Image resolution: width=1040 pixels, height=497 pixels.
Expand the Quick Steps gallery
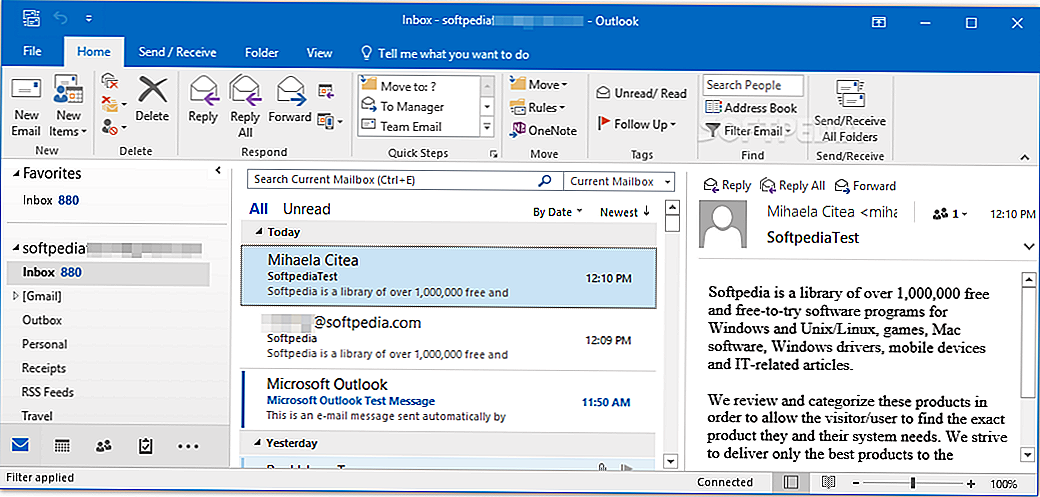[488, 126]
